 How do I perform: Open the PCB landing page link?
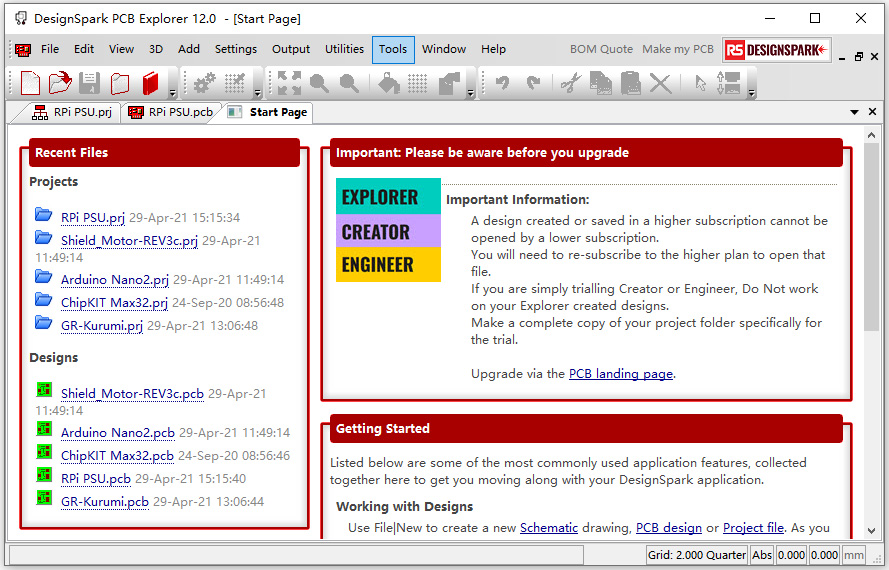[x=621, y=374]
